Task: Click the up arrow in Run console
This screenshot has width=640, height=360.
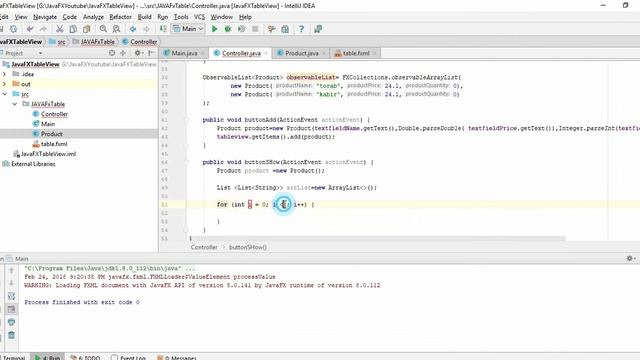Action: 11,270
